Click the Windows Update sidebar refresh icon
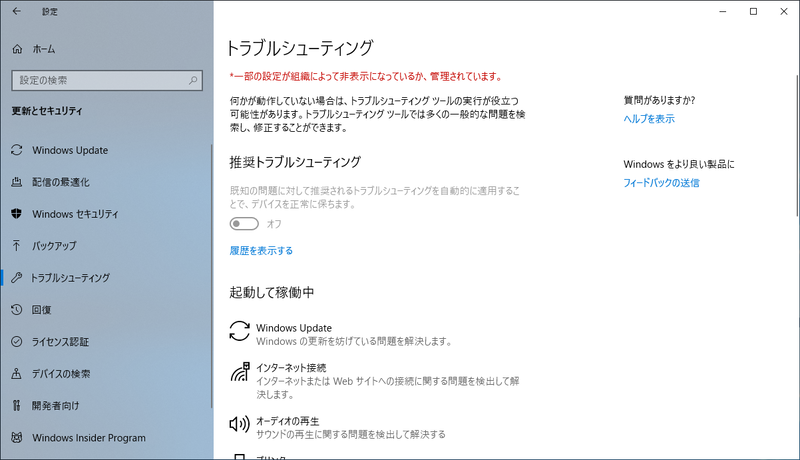Image resolution: width=800 pixels, height=460 pixels. (x=17, y=150)
